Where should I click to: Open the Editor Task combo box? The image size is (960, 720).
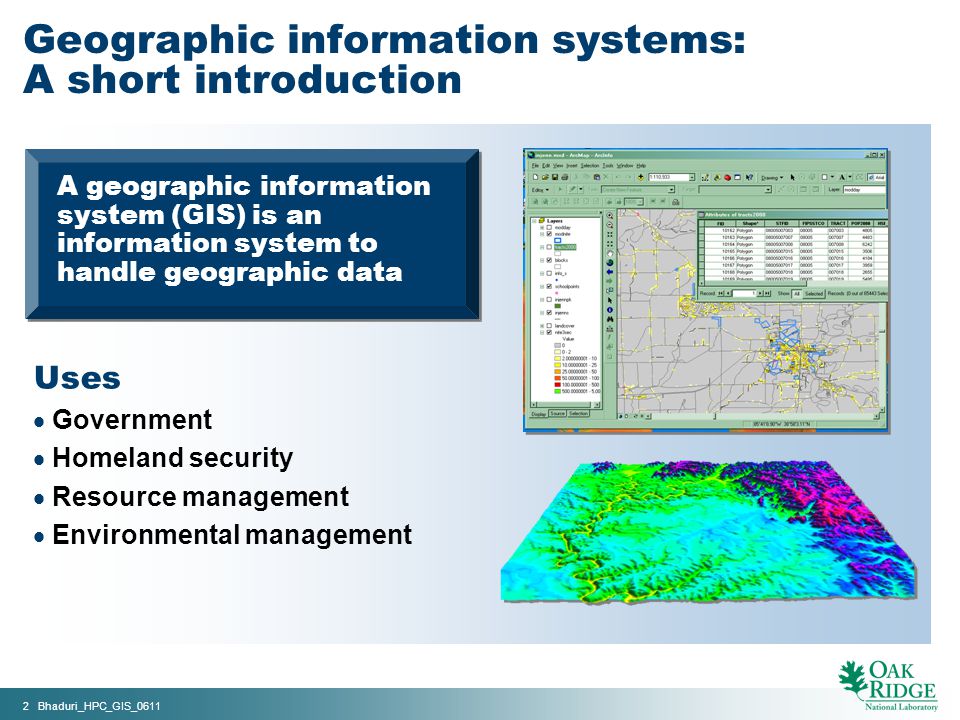point(638,190)
